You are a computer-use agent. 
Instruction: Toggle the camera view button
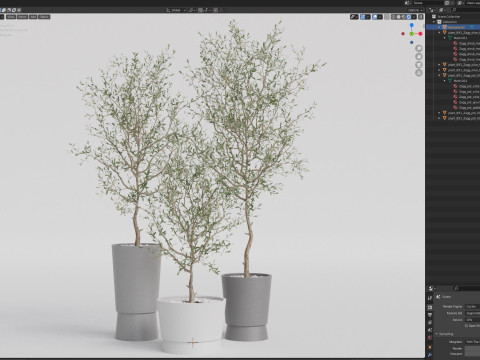pyautogui.click(x=419, y=65)
